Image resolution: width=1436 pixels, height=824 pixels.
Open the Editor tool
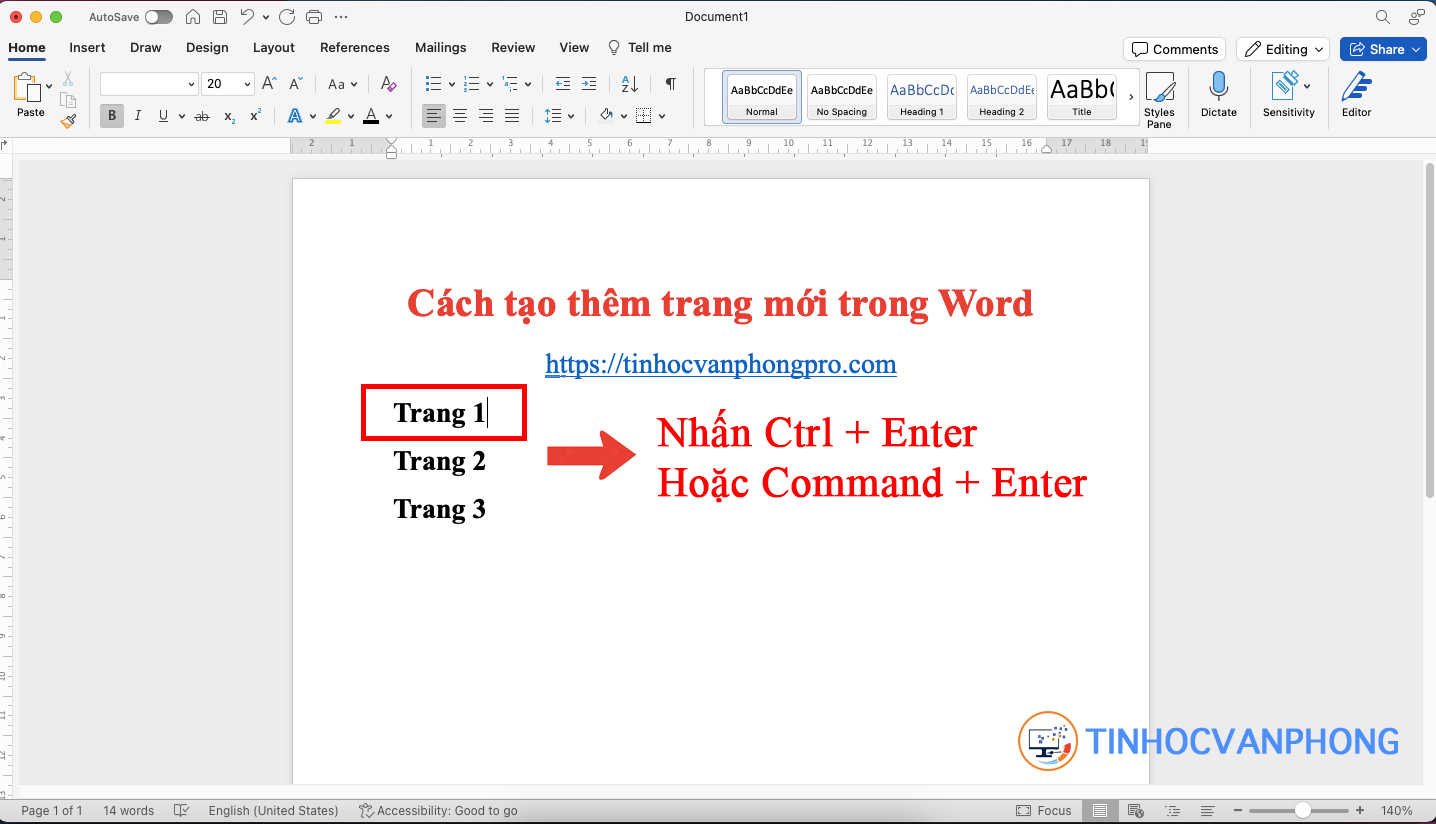coord(1357,95)
